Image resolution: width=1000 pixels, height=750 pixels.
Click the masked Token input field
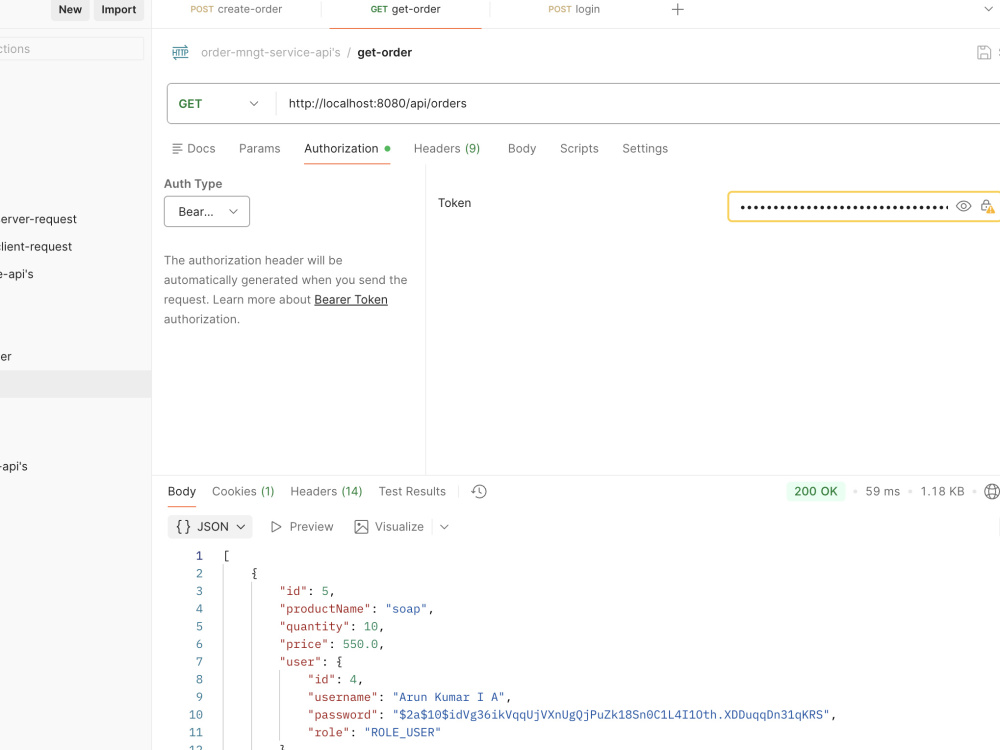[843, 207]
